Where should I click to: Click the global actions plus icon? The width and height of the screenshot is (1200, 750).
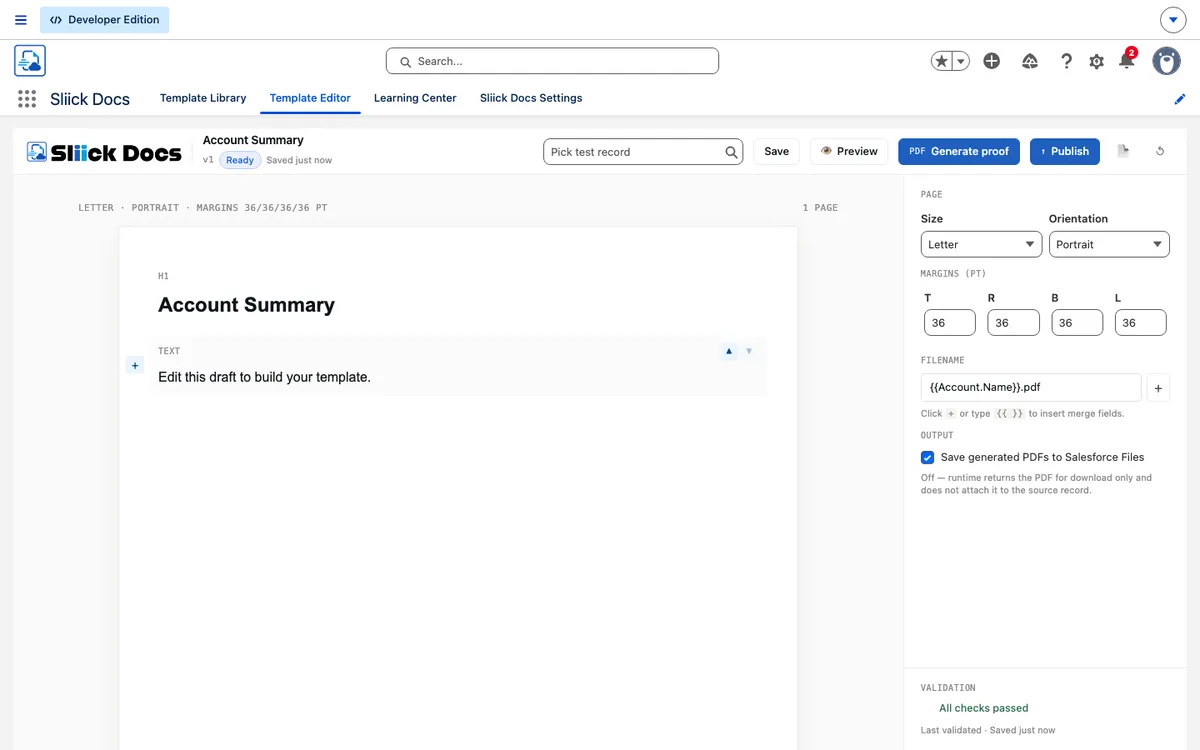pyautogui.click(x=992, y=61)
